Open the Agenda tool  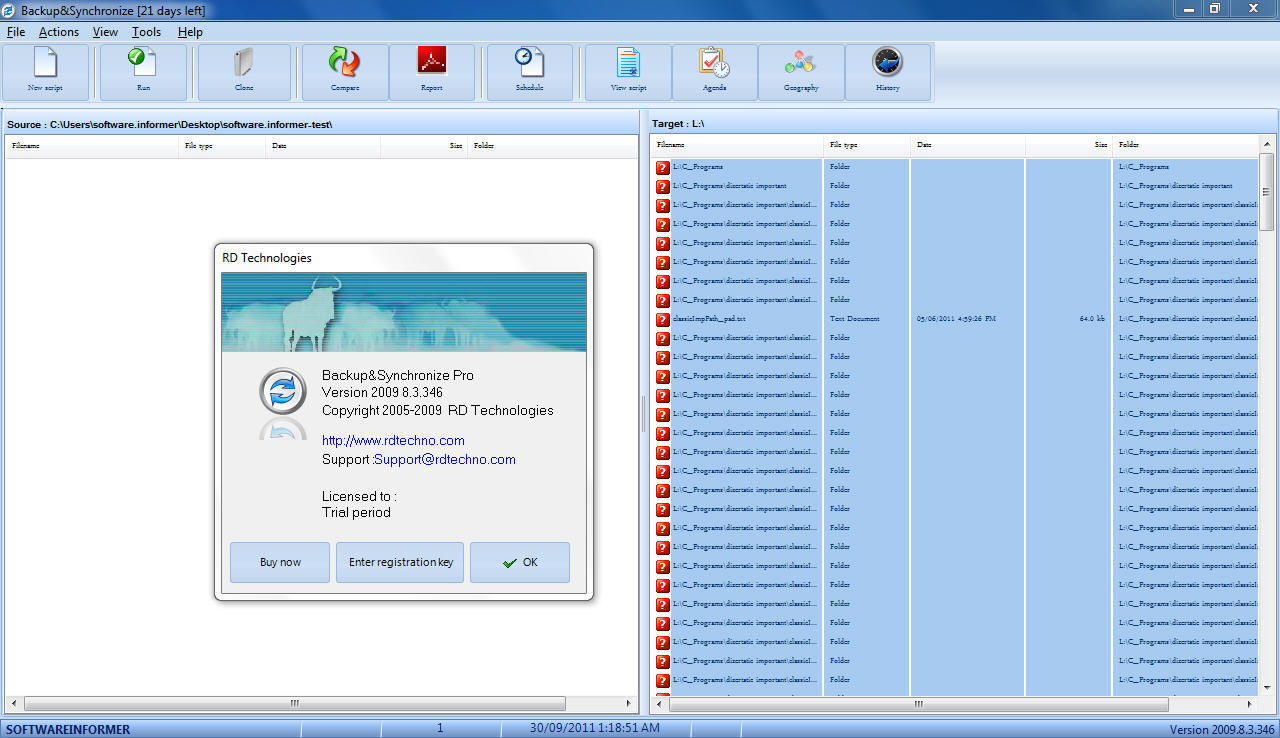pos(715,72)
